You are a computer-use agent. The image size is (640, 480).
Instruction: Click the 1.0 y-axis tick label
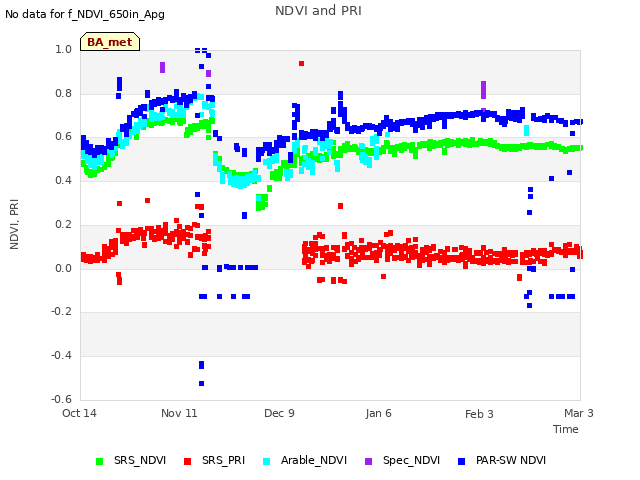point(64,49)
